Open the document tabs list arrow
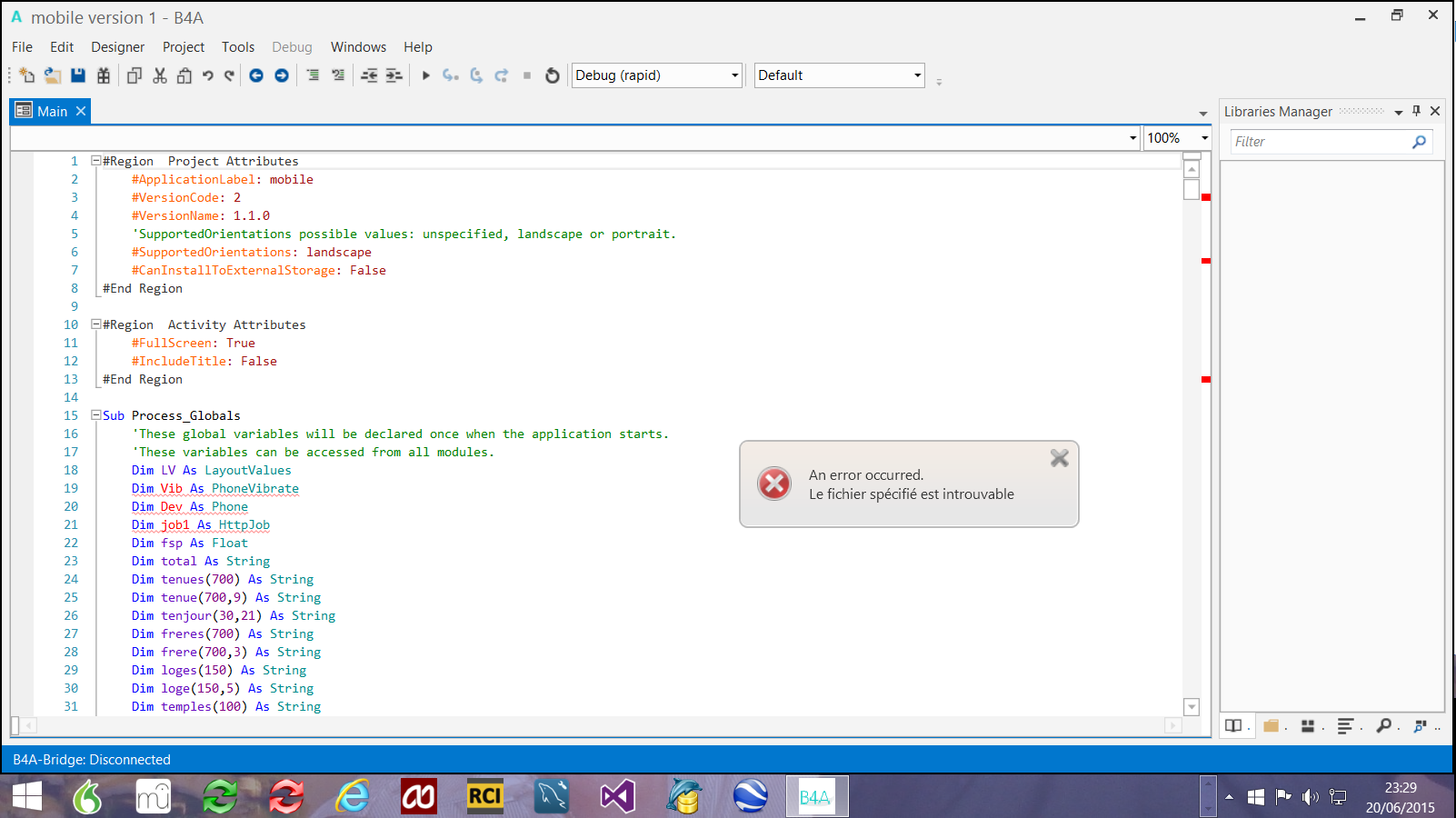The height and width of the screenshot is (818, 1456). (1203, 114)
